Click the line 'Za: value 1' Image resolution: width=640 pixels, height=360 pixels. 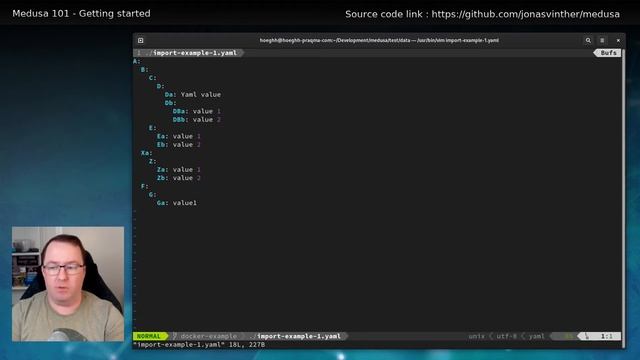tap(179, 169)
